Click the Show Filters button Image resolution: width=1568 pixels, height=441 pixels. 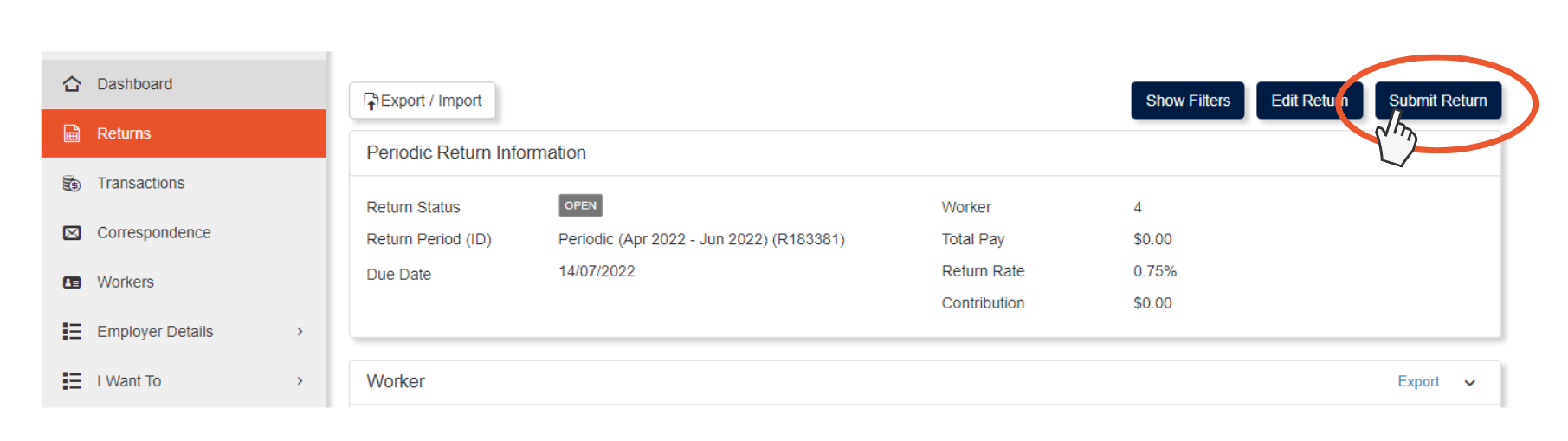1187,101
